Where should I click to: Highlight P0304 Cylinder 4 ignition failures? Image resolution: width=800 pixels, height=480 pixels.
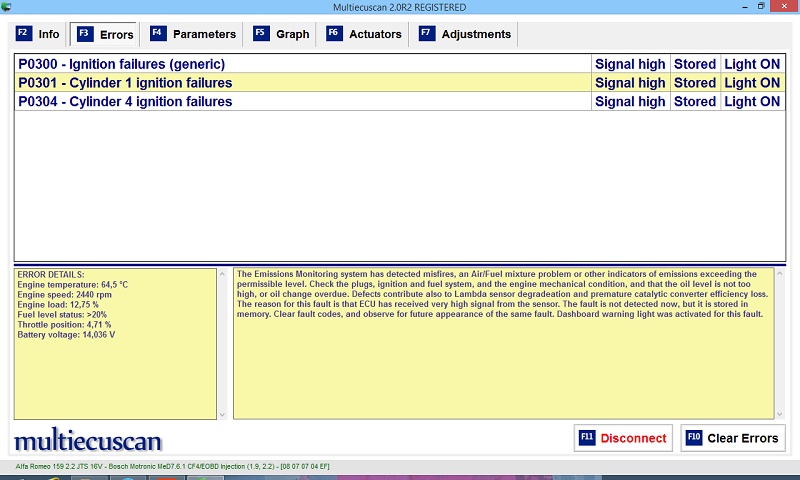[x=300, y=101]
